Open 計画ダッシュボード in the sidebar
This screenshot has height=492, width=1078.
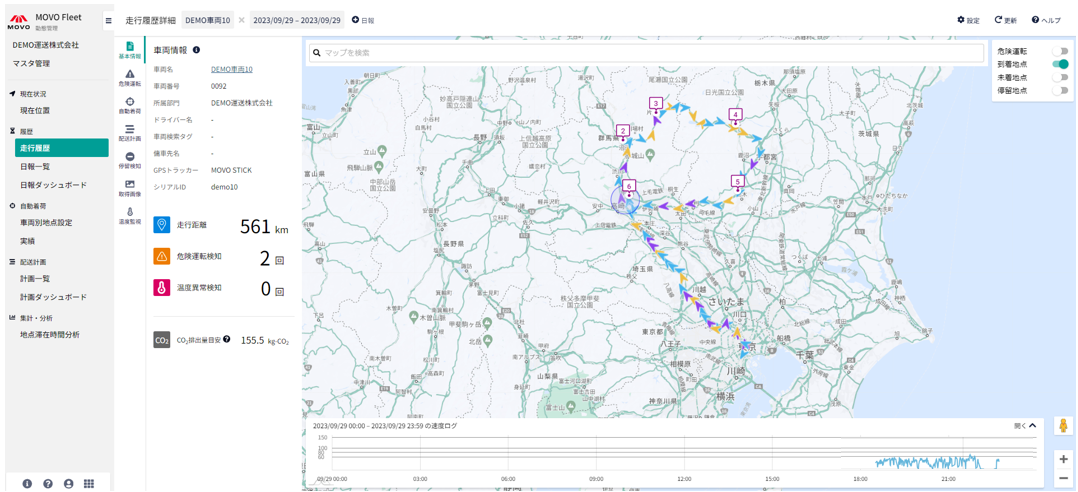tap(53, 297)
